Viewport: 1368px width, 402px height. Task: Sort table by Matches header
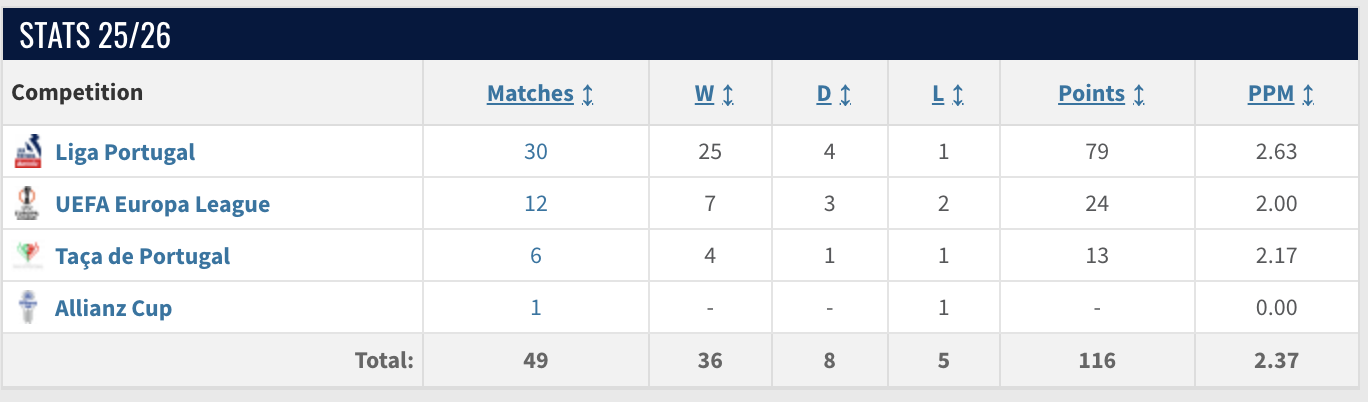pos(530,94)
